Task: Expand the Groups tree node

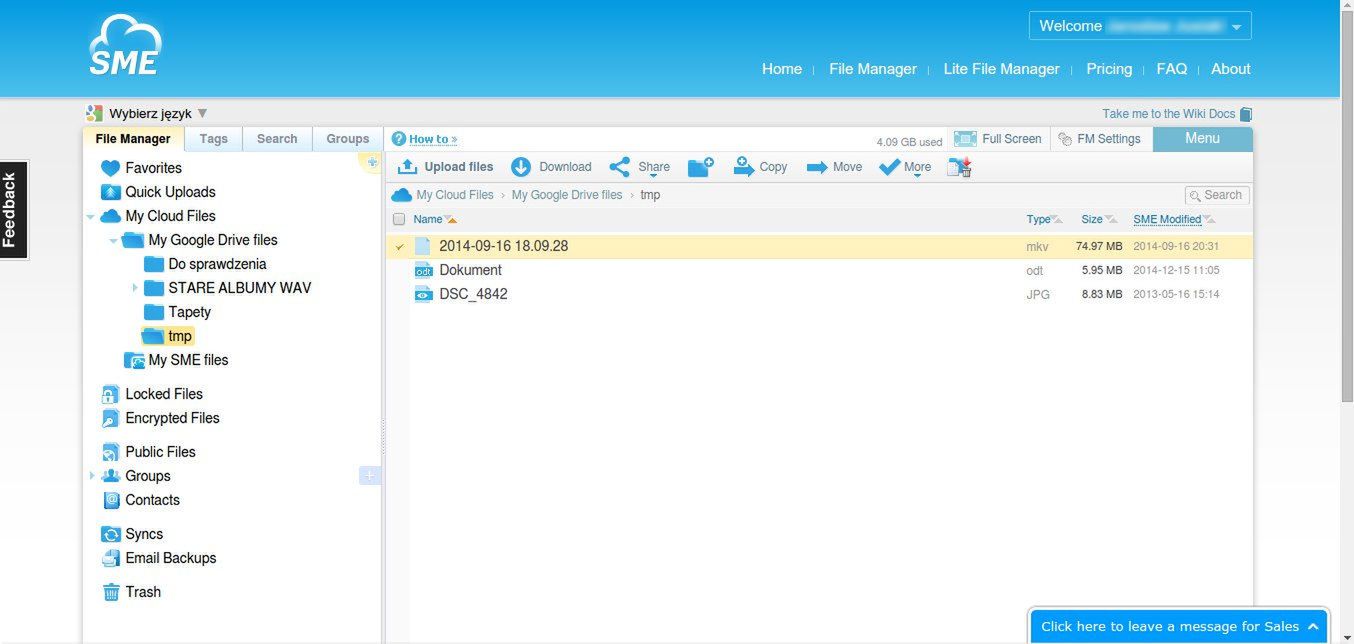Action: [92, 476]
